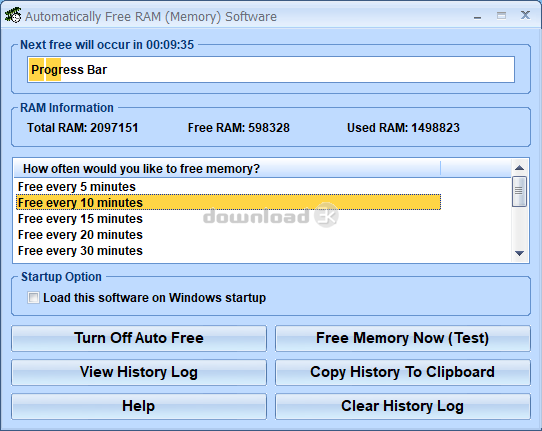
Task: Close the Automatically Free RAM window
Action: point(525,15)
